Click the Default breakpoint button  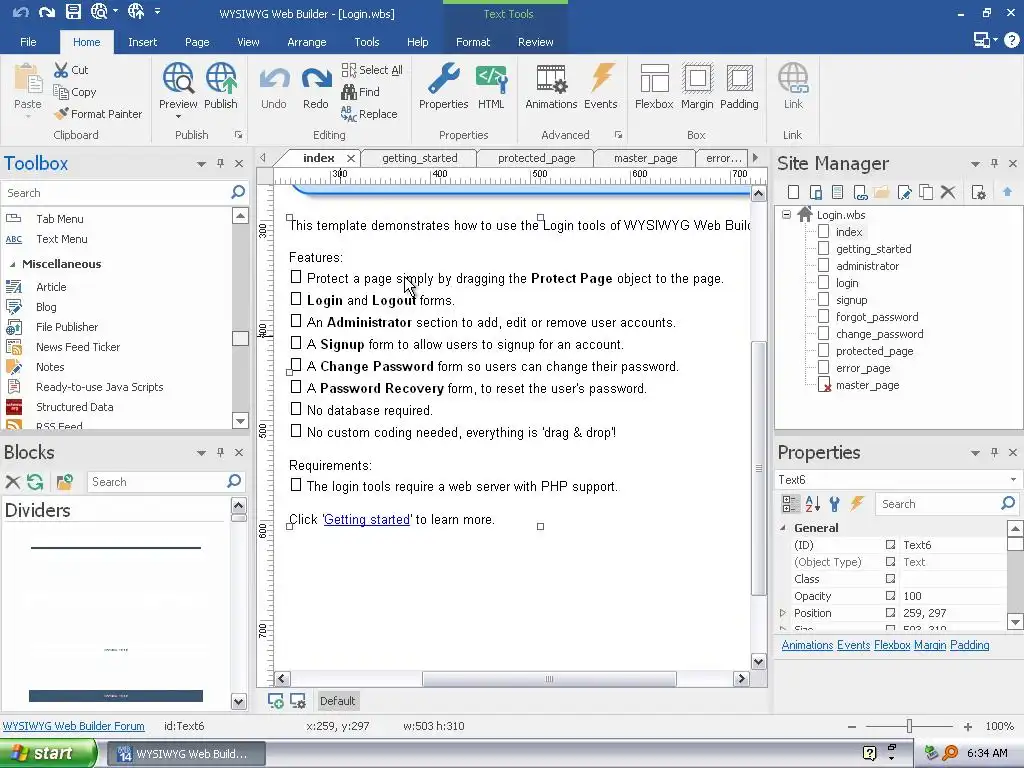click(337, 701)
